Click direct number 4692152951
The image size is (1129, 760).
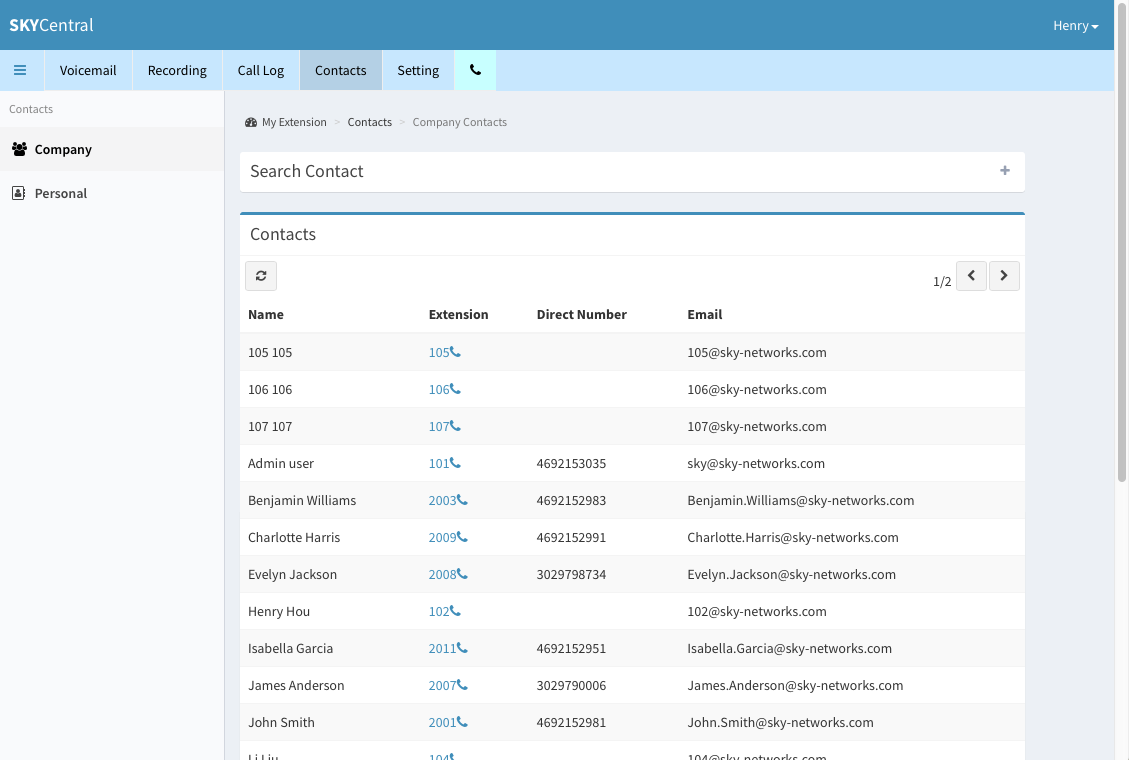(x=571, y=648)
